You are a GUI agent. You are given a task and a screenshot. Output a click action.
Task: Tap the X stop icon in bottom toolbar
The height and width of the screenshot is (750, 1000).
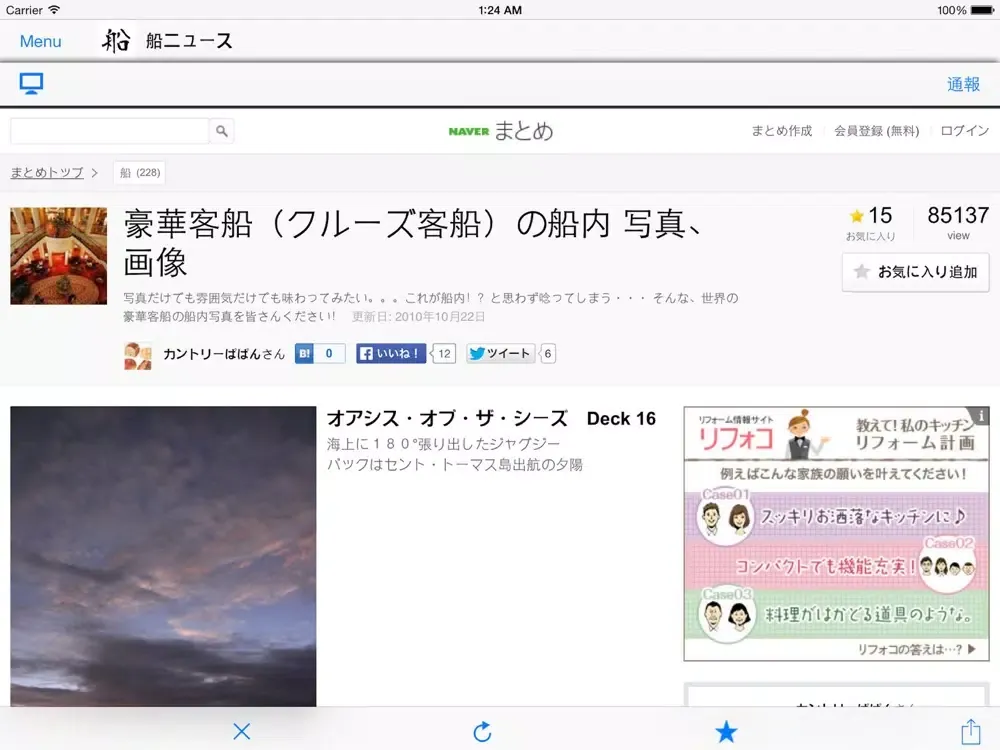[x=241, y=731]
